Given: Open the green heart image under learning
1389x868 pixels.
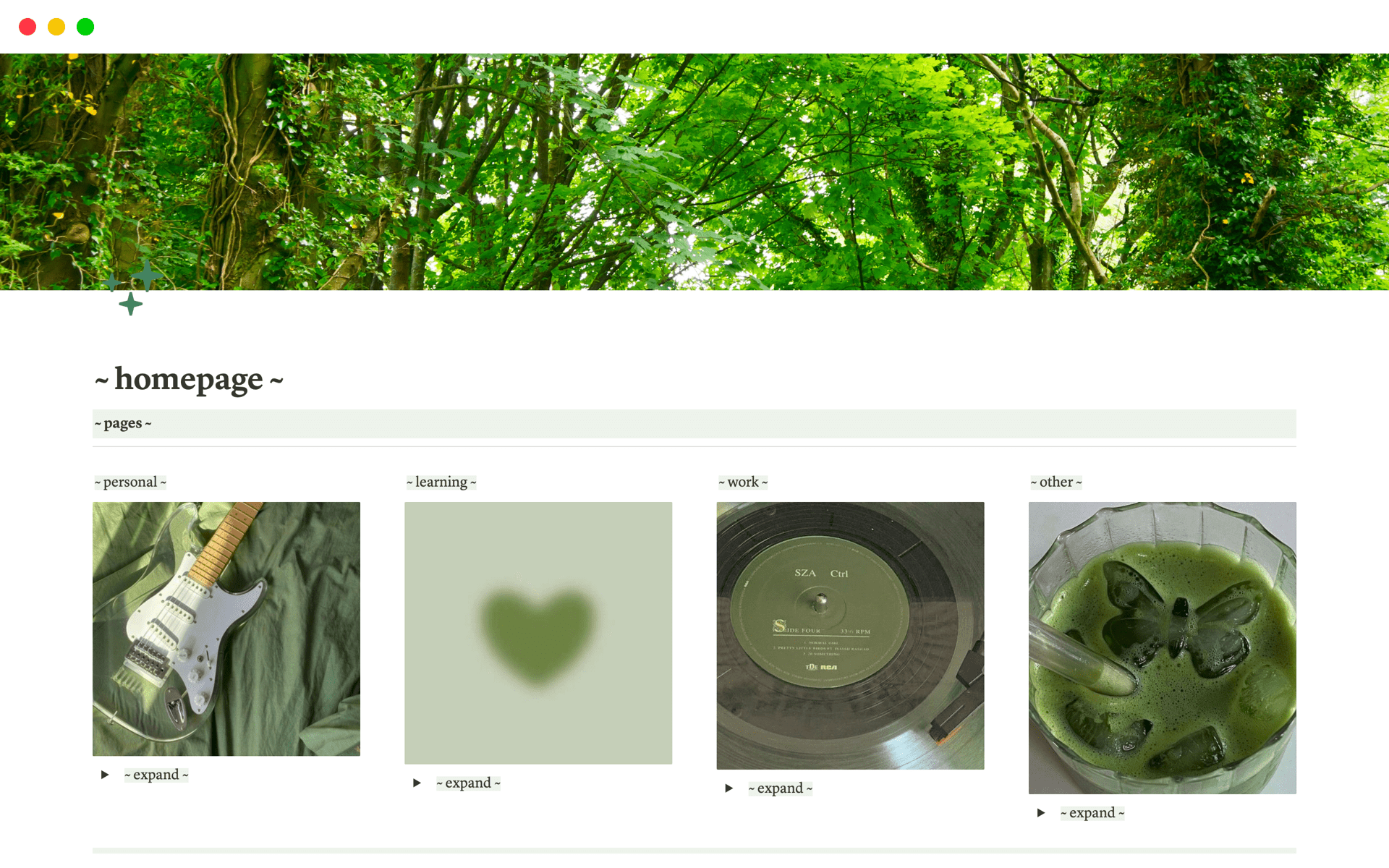Looking at the screenshot, I should click(538, 633).
